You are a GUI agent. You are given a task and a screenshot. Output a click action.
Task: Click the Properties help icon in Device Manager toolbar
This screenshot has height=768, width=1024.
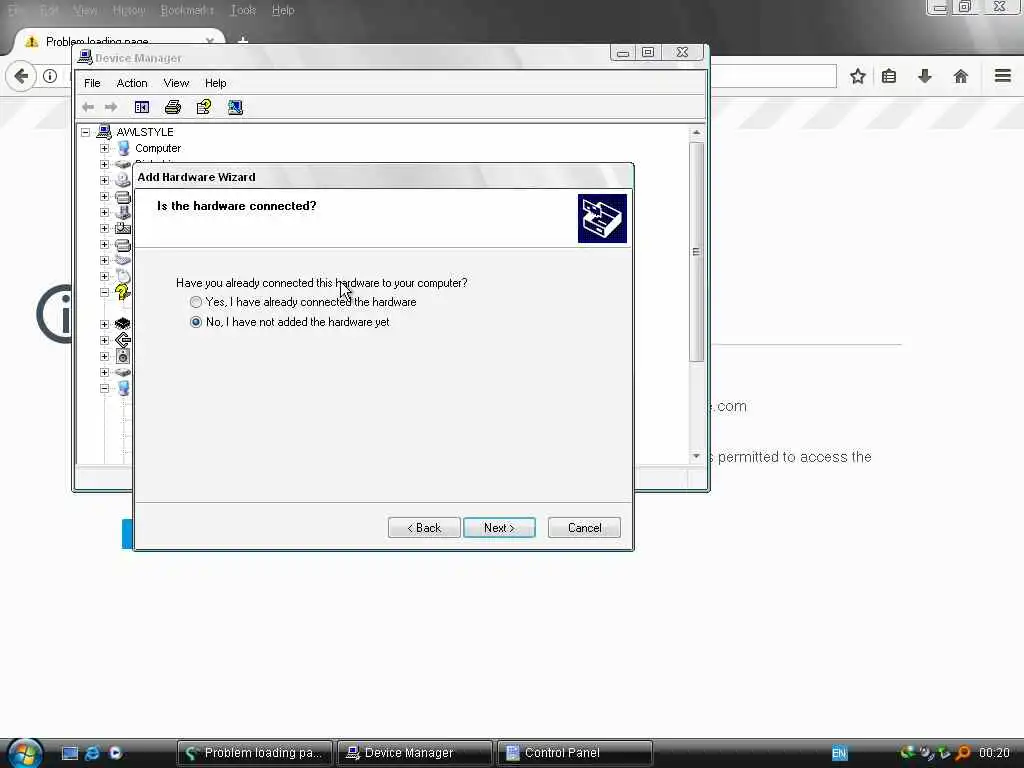(x=204, y=107)
